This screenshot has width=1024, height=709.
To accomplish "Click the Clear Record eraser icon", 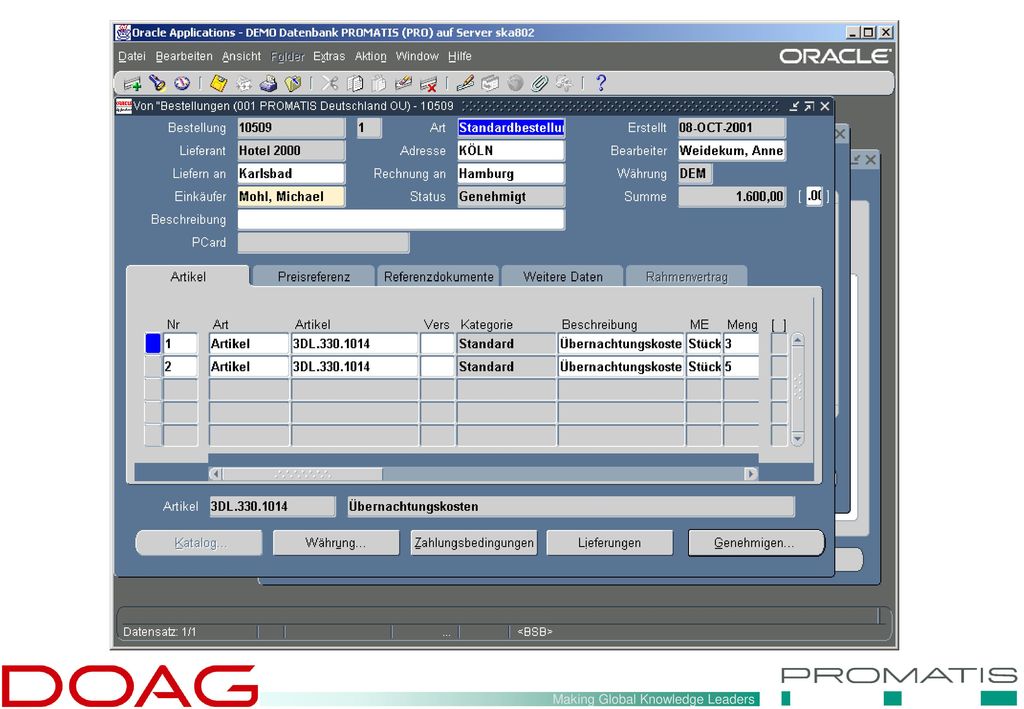I will click(404, 83).
